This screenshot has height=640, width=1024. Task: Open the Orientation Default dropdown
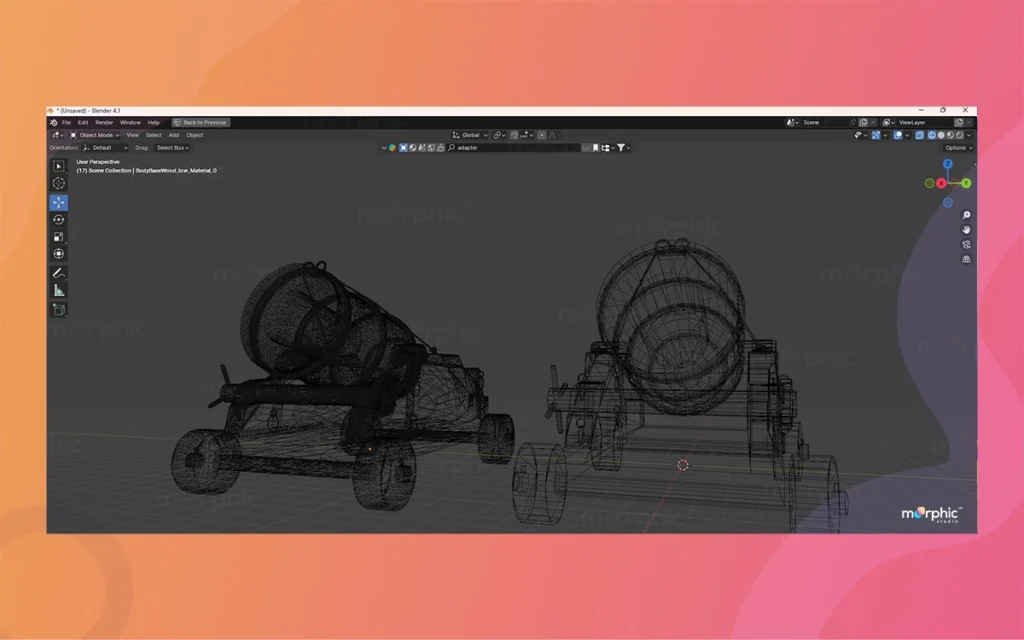pos(105,148)
